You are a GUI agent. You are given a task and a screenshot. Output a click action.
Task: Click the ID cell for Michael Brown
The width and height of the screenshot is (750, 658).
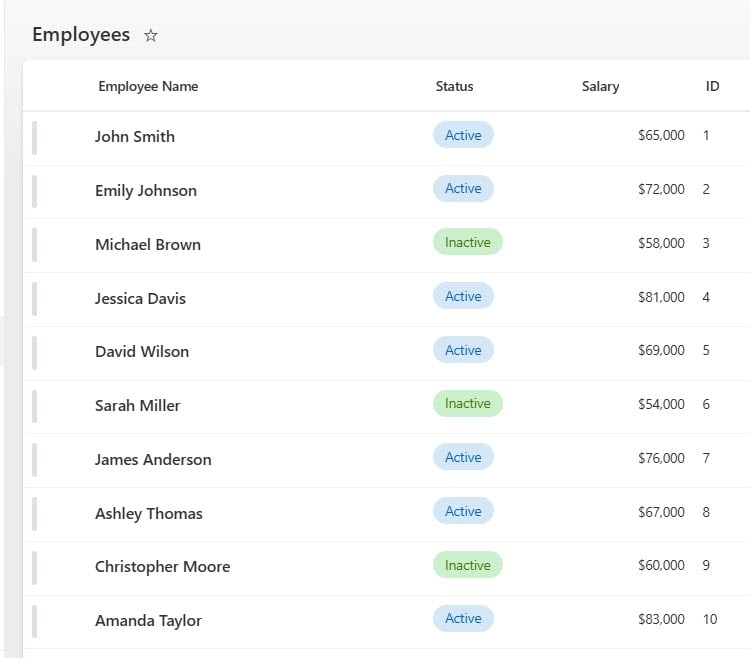706,243
